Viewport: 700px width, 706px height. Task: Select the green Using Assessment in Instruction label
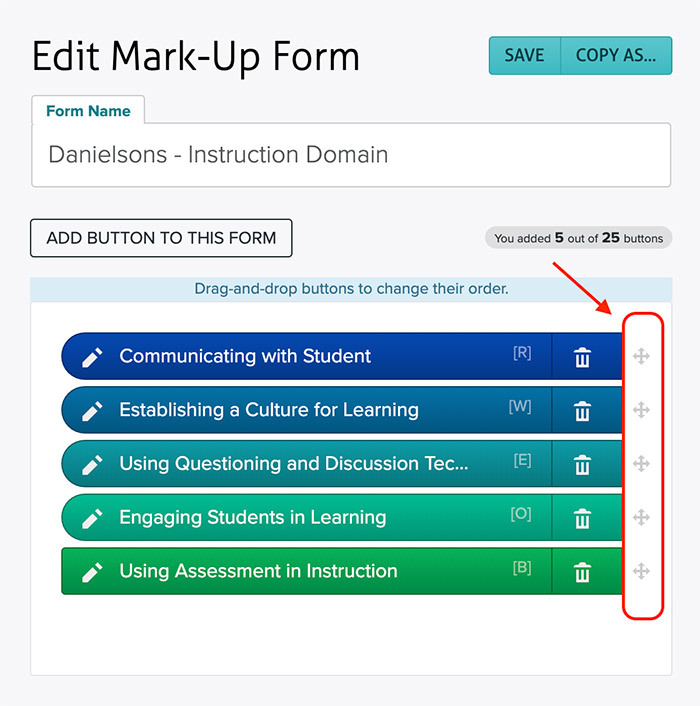tap(258, 572)
